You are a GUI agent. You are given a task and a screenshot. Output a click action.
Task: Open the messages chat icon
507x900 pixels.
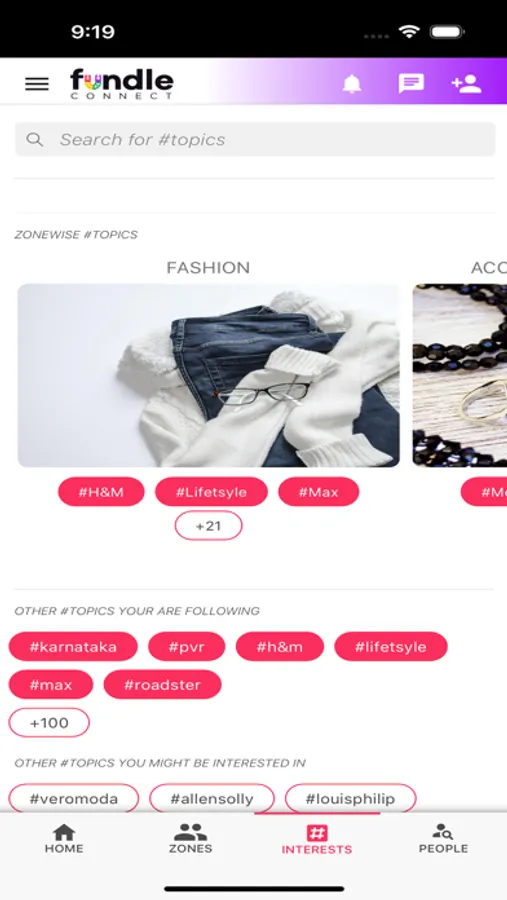411,84
